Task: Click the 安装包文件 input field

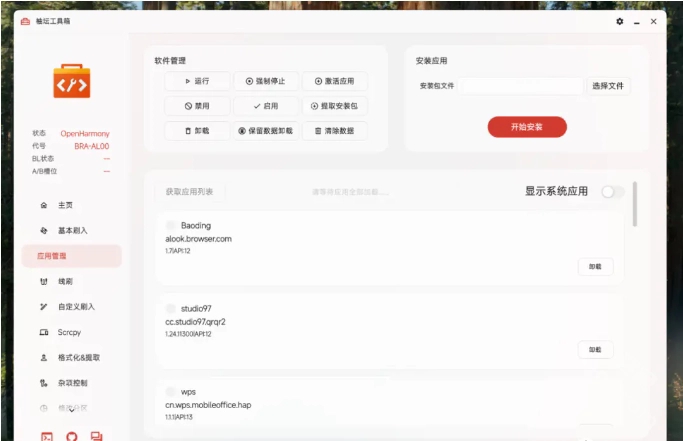Action: pos(521,86)
